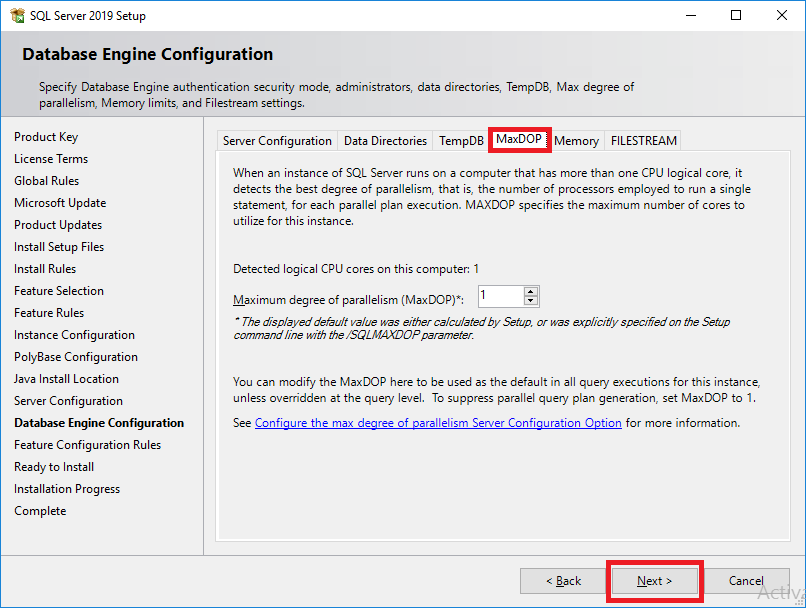
Task: Proceed with the Next button
Action: point(654,581)
